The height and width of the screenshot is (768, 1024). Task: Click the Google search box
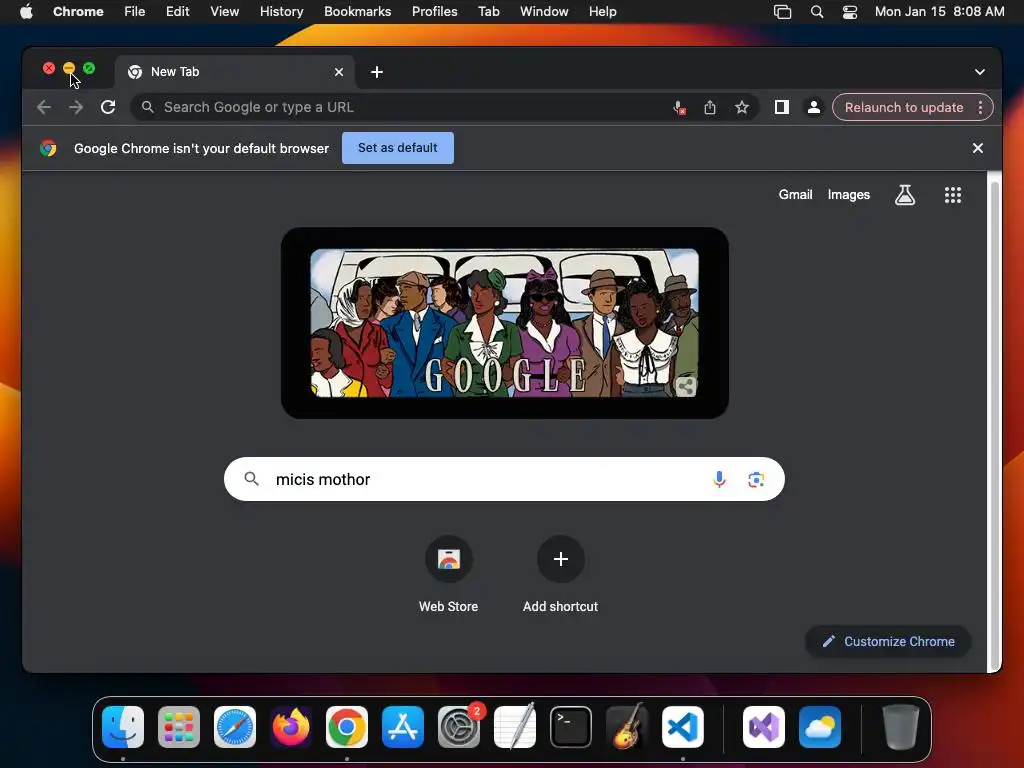(x=504, y=479)
